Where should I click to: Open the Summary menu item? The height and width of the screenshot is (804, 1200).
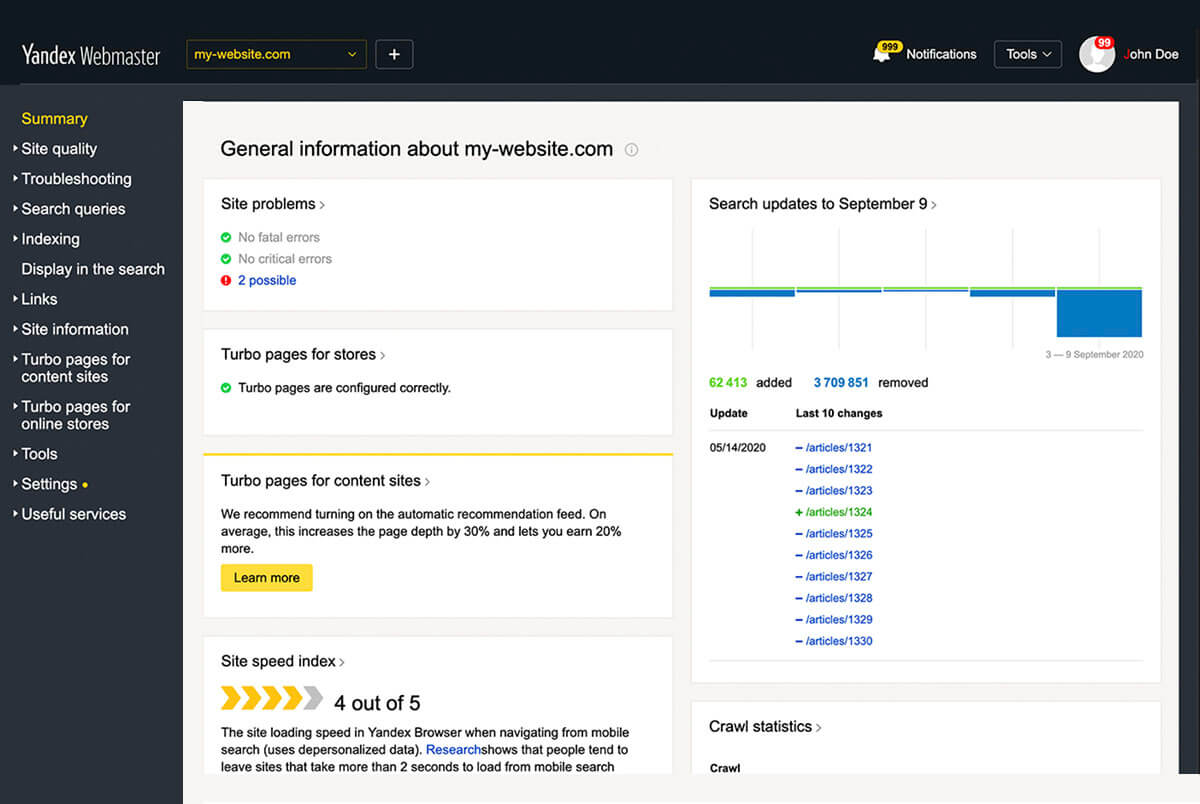coord(54,118)
